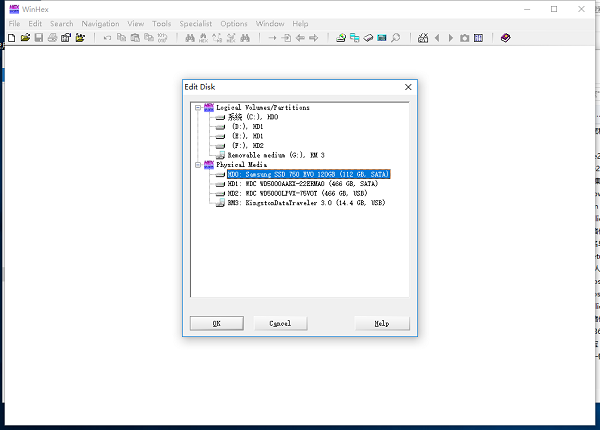The image size is (600, 430).
Task: Confirm the disk selection with OK
Action: click(x=217, y=323)
